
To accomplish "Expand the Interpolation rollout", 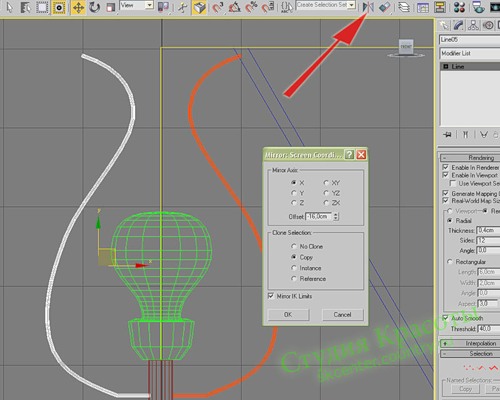I will (470, 343).
